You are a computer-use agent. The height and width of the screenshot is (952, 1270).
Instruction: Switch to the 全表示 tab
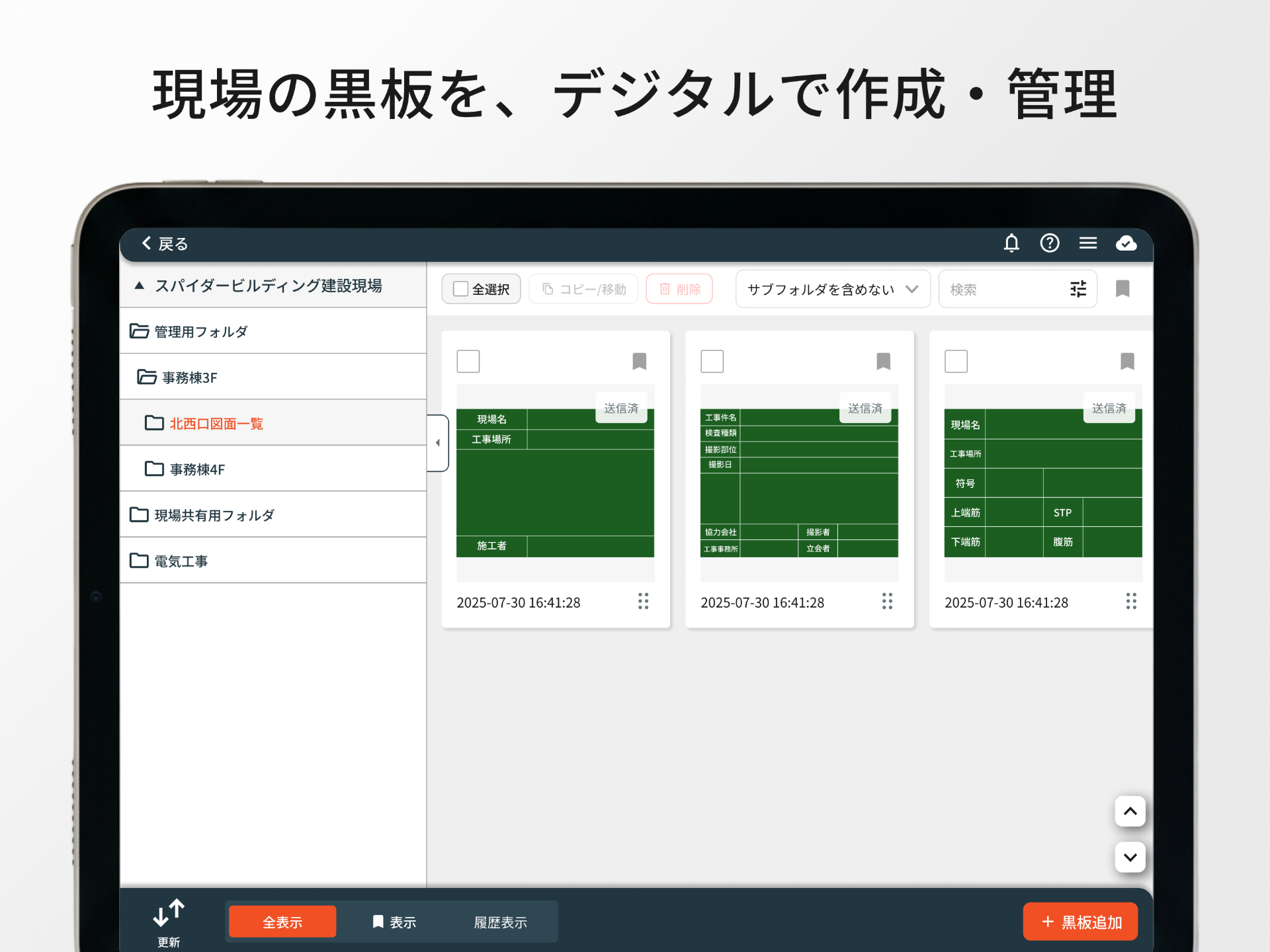[282, 922]
